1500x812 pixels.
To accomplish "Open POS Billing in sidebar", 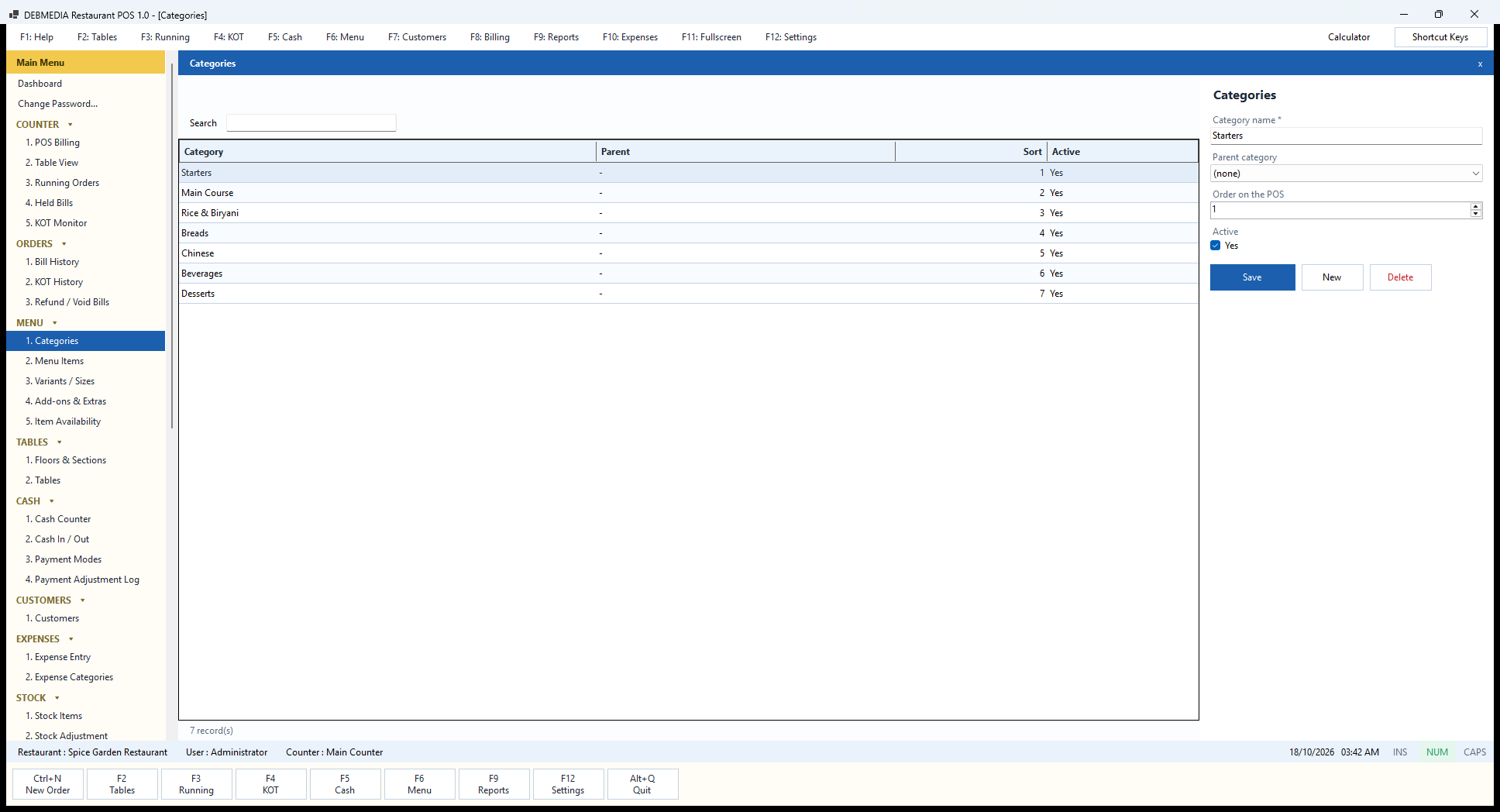I will (85, 143).
